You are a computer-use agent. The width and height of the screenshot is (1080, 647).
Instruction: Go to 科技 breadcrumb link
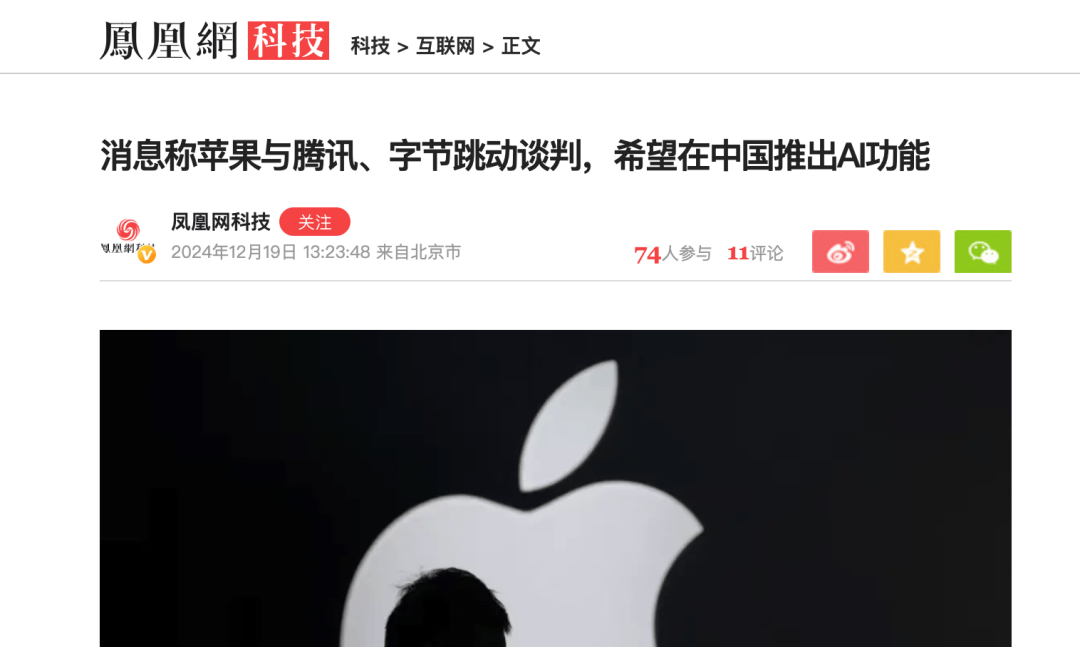pos(371,46)
